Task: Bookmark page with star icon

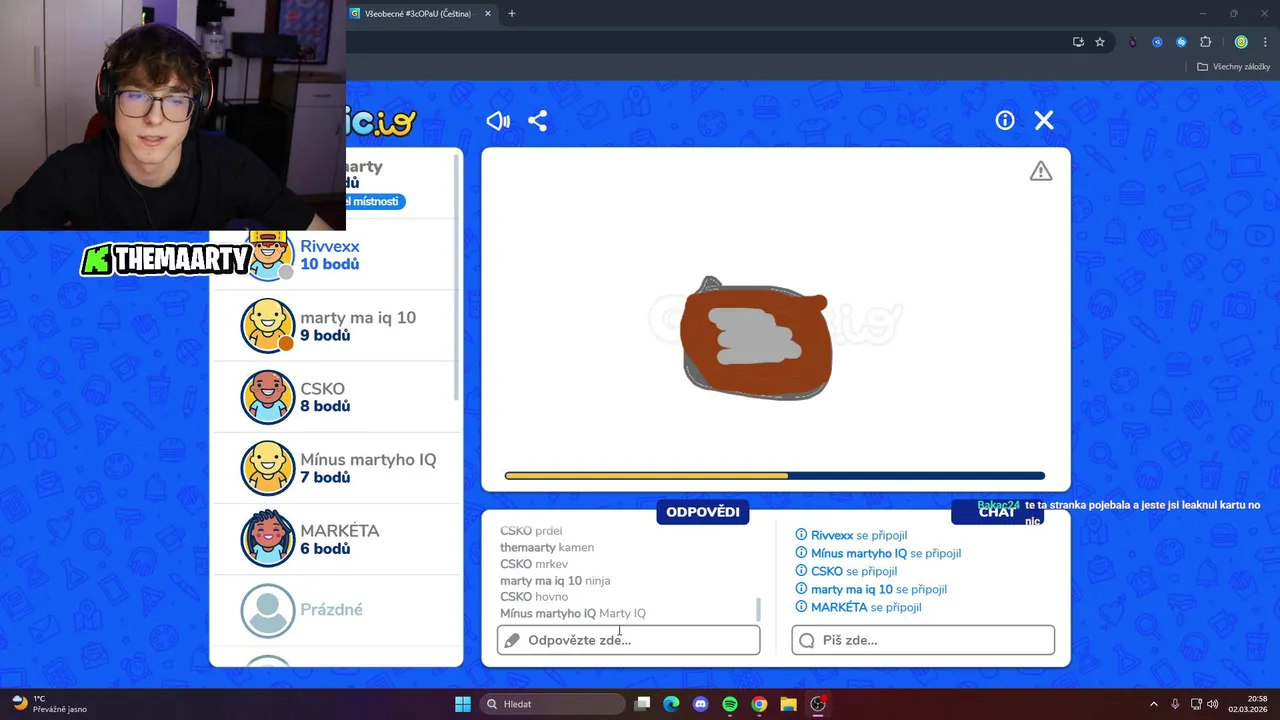Action: (x=1100, y=42)
